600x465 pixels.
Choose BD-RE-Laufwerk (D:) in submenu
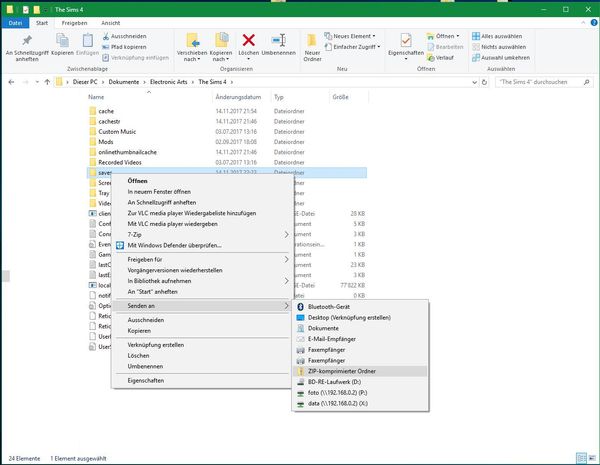[360, 382]
